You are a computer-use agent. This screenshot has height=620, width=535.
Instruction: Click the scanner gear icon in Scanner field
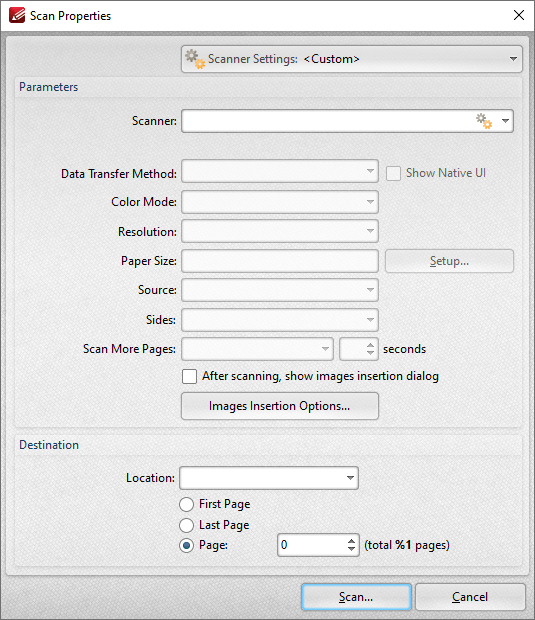pyautogui.click(x=484, y=121)
